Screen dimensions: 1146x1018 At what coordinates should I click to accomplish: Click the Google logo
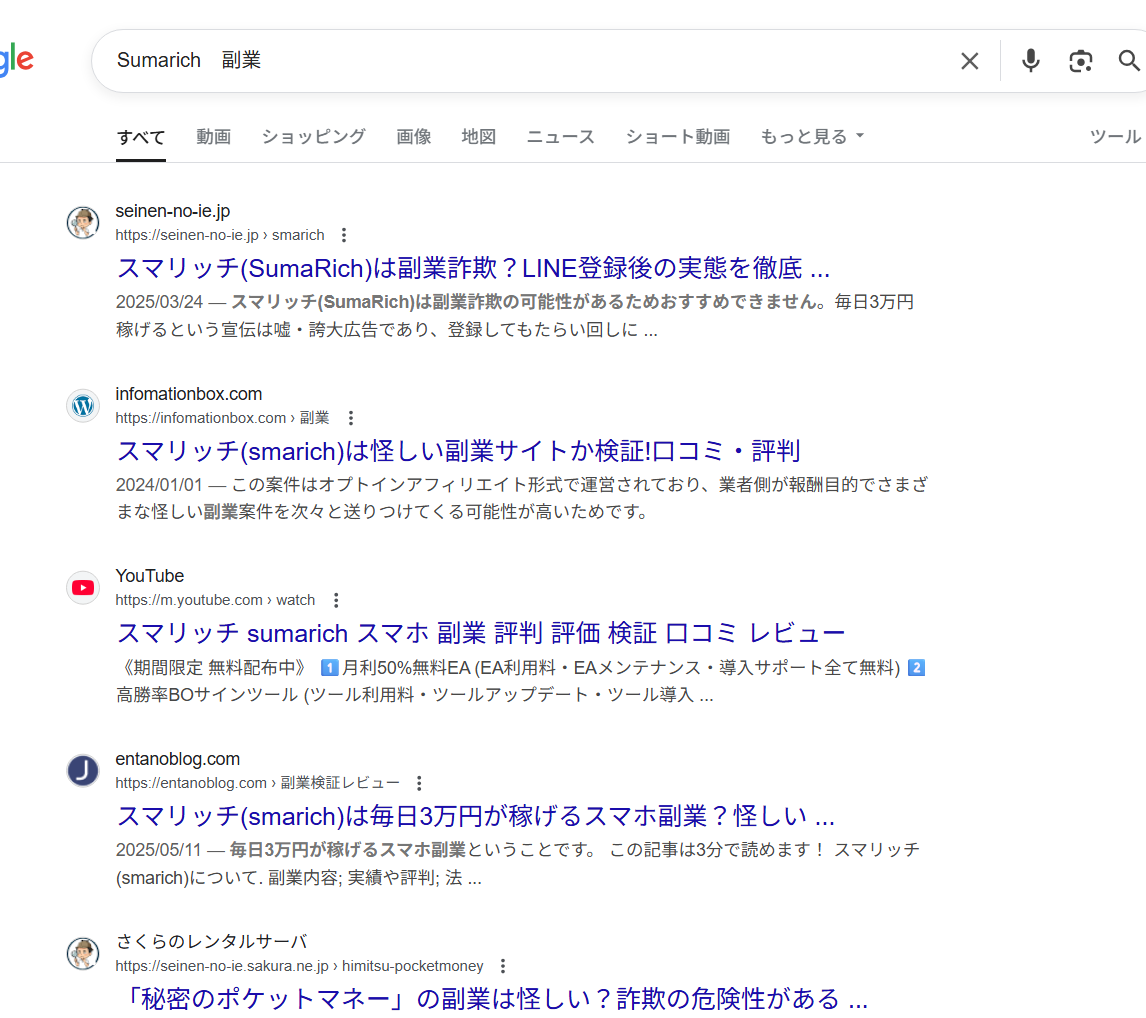pyautogui.click(x=16, y=60)
